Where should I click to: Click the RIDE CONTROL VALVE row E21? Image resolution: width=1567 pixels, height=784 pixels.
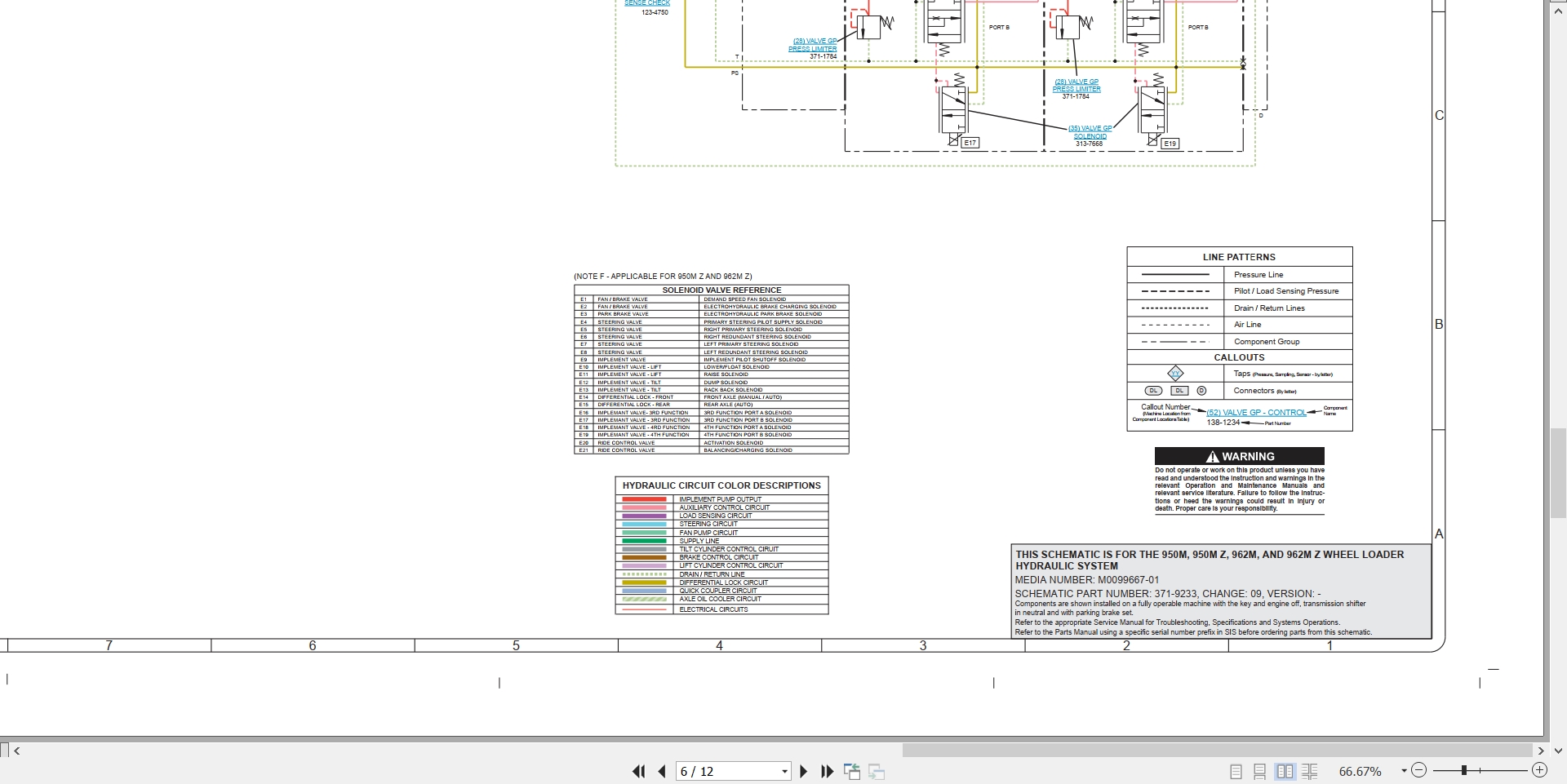click(x=711, y=450)
